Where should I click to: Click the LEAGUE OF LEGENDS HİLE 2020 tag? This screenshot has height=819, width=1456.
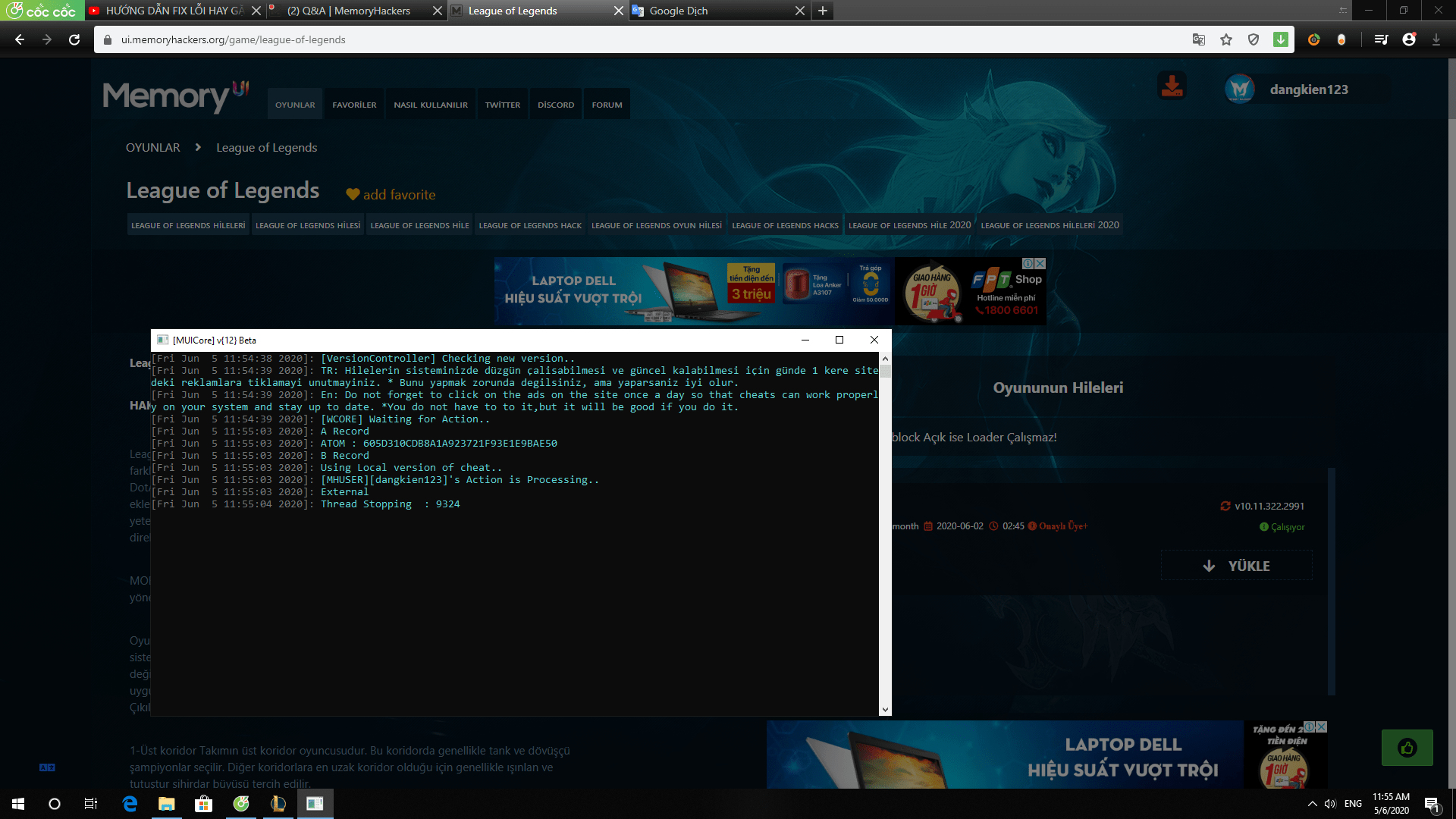click(909, 225)
